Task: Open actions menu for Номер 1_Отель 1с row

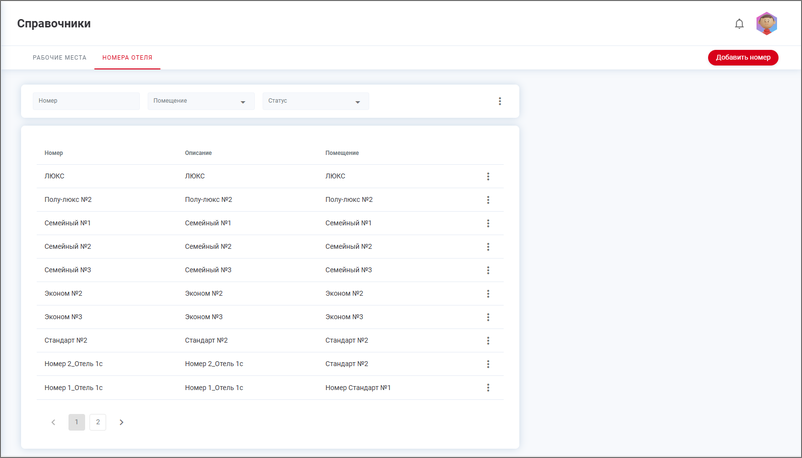Action: coord(488,388)
